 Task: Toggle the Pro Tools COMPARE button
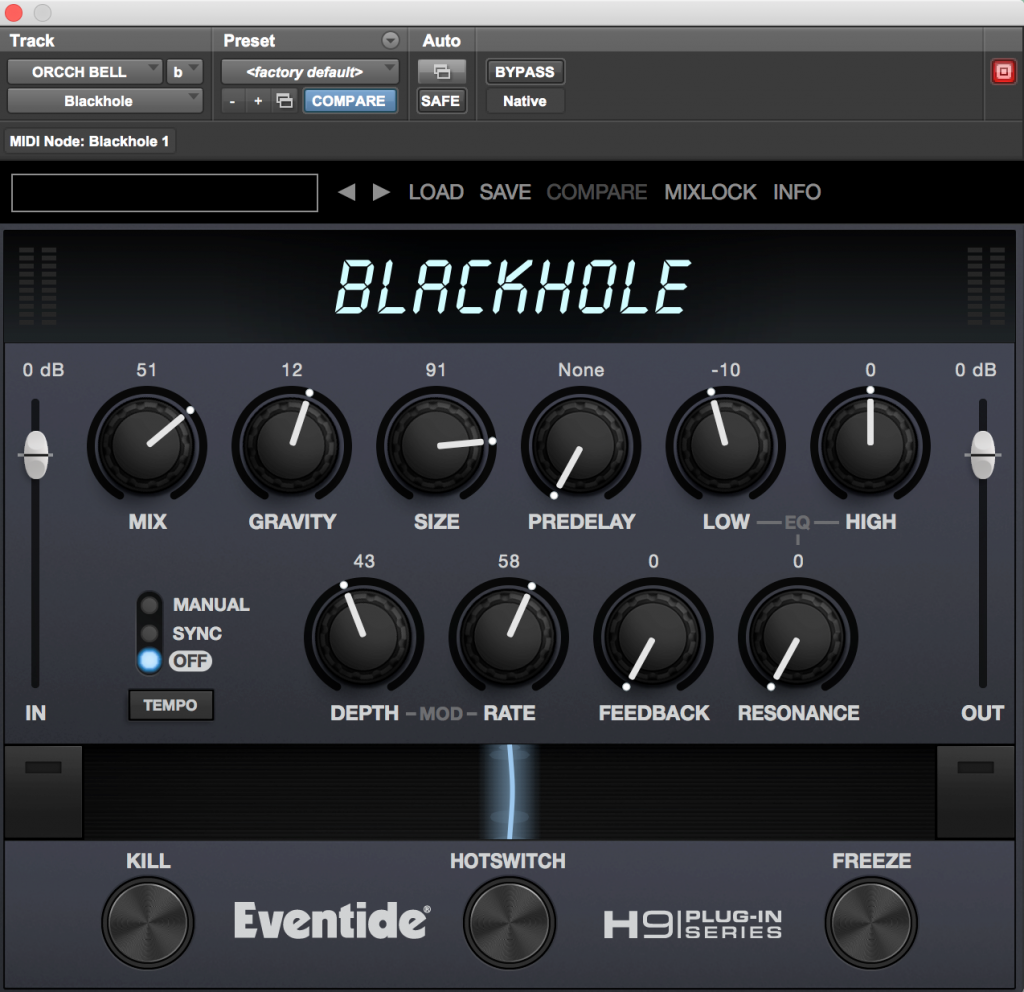(x=349, y=101)
